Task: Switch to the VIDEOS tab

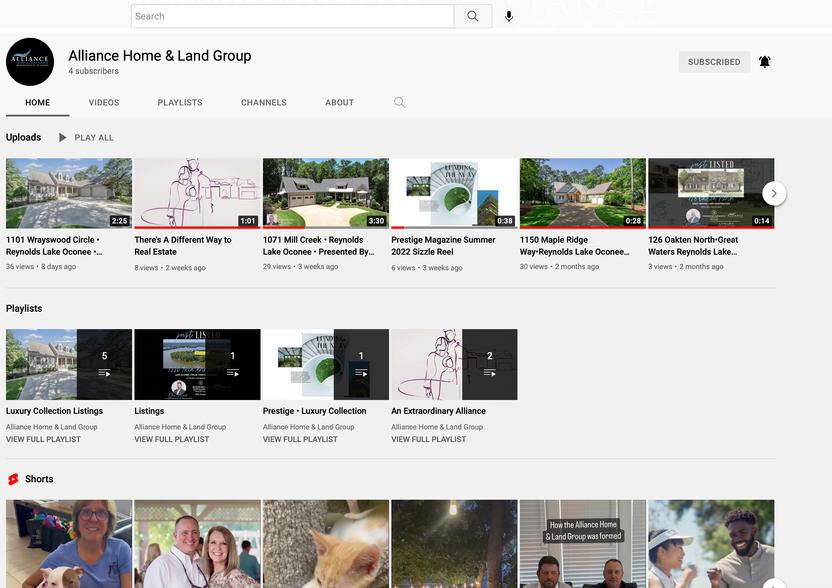Action: tap(104, 102)
